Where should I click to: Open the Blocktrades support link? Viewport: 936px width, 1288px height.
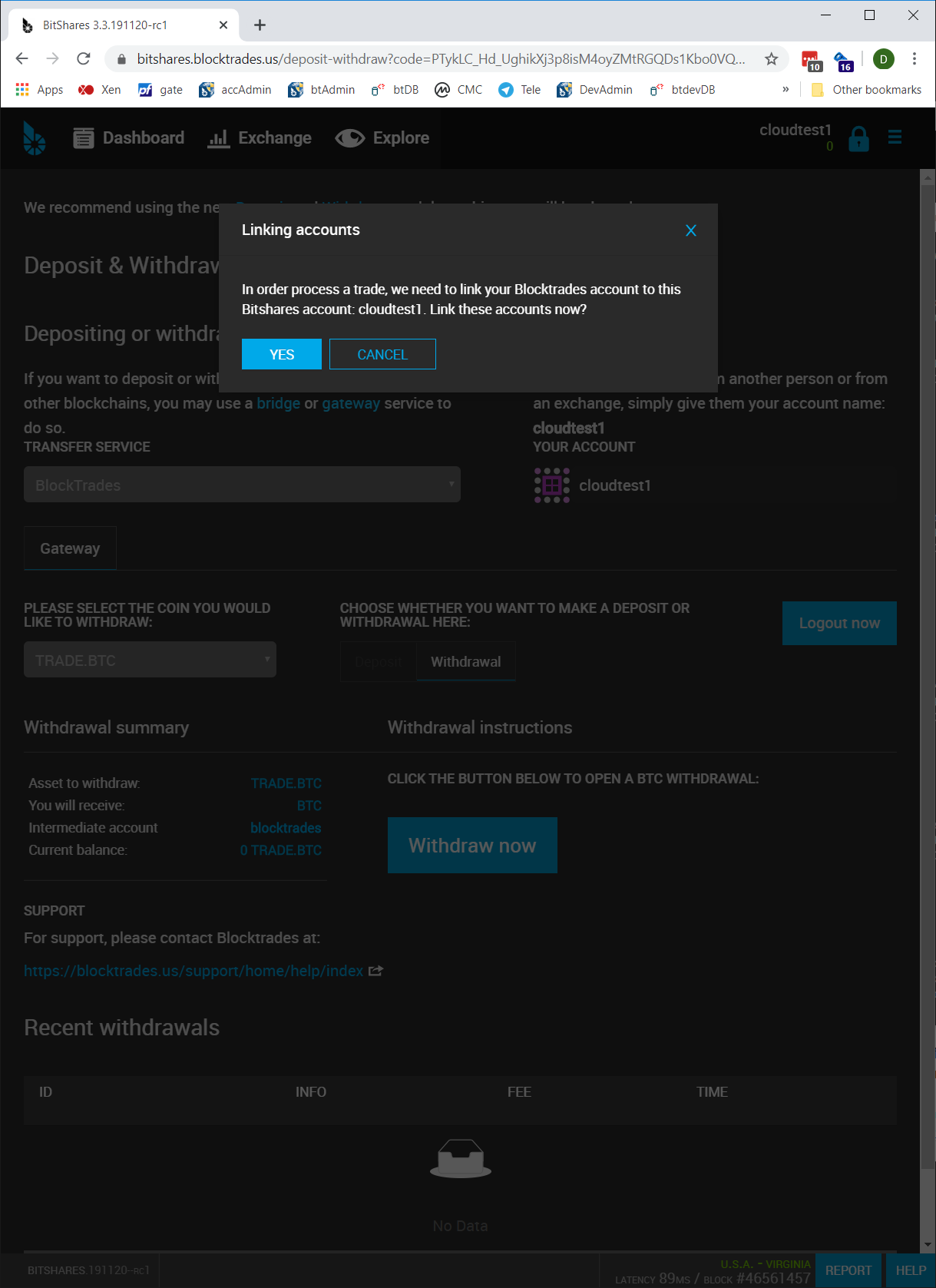click(x=193, y=971)
